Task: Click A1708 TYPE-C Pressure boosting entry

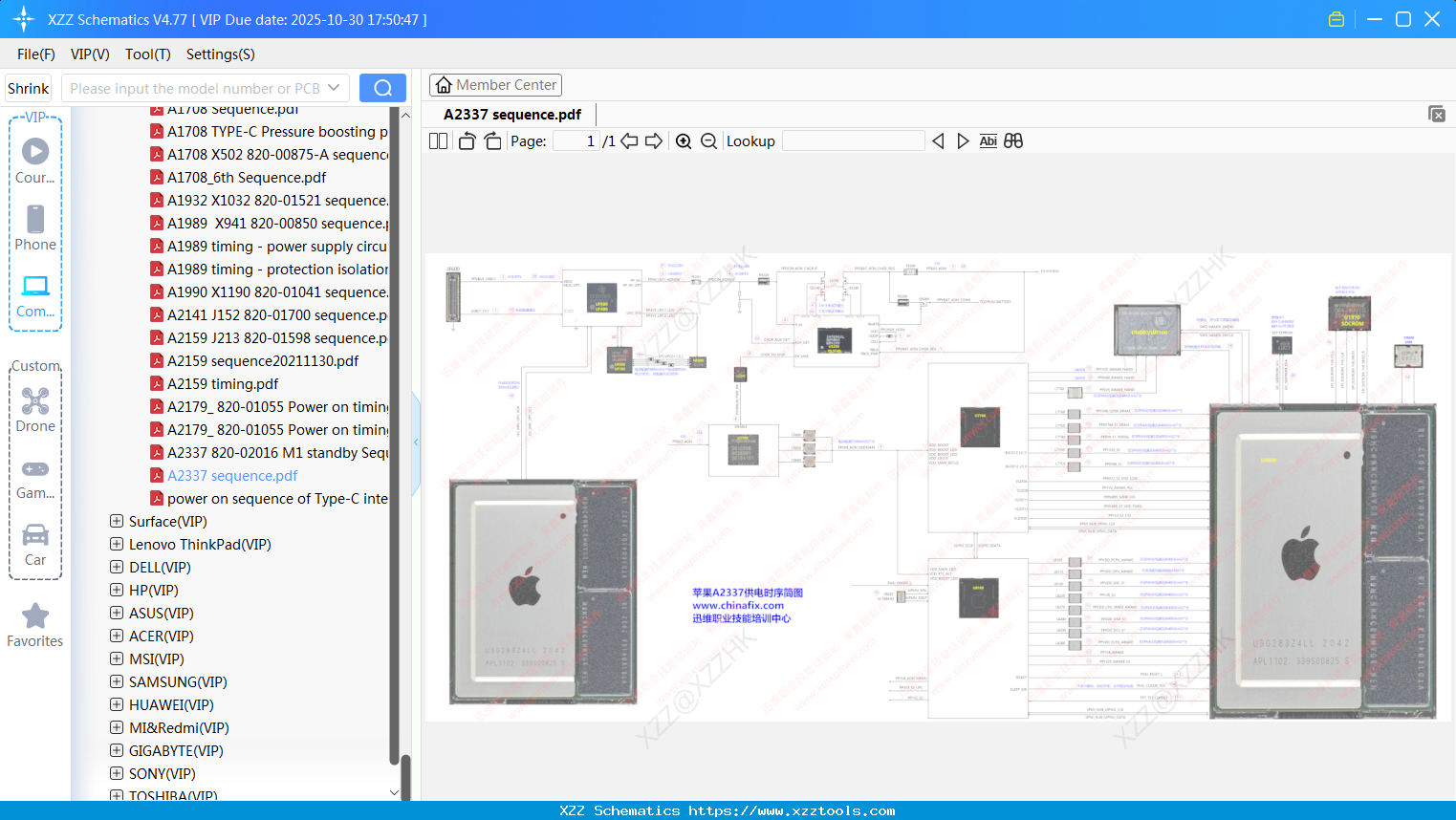Action: click(x=277, y=131)
